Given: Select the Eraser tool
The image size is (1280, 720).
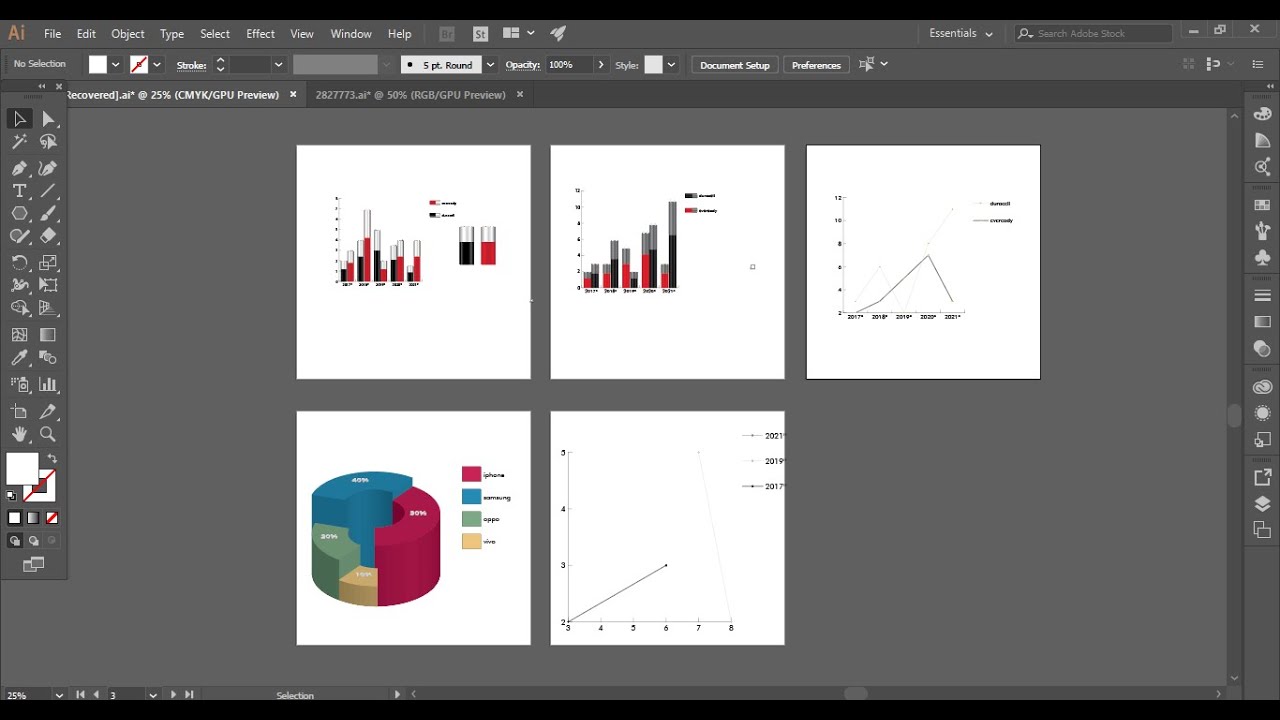Looking at the screenshot, I should [x=48, y=237].
